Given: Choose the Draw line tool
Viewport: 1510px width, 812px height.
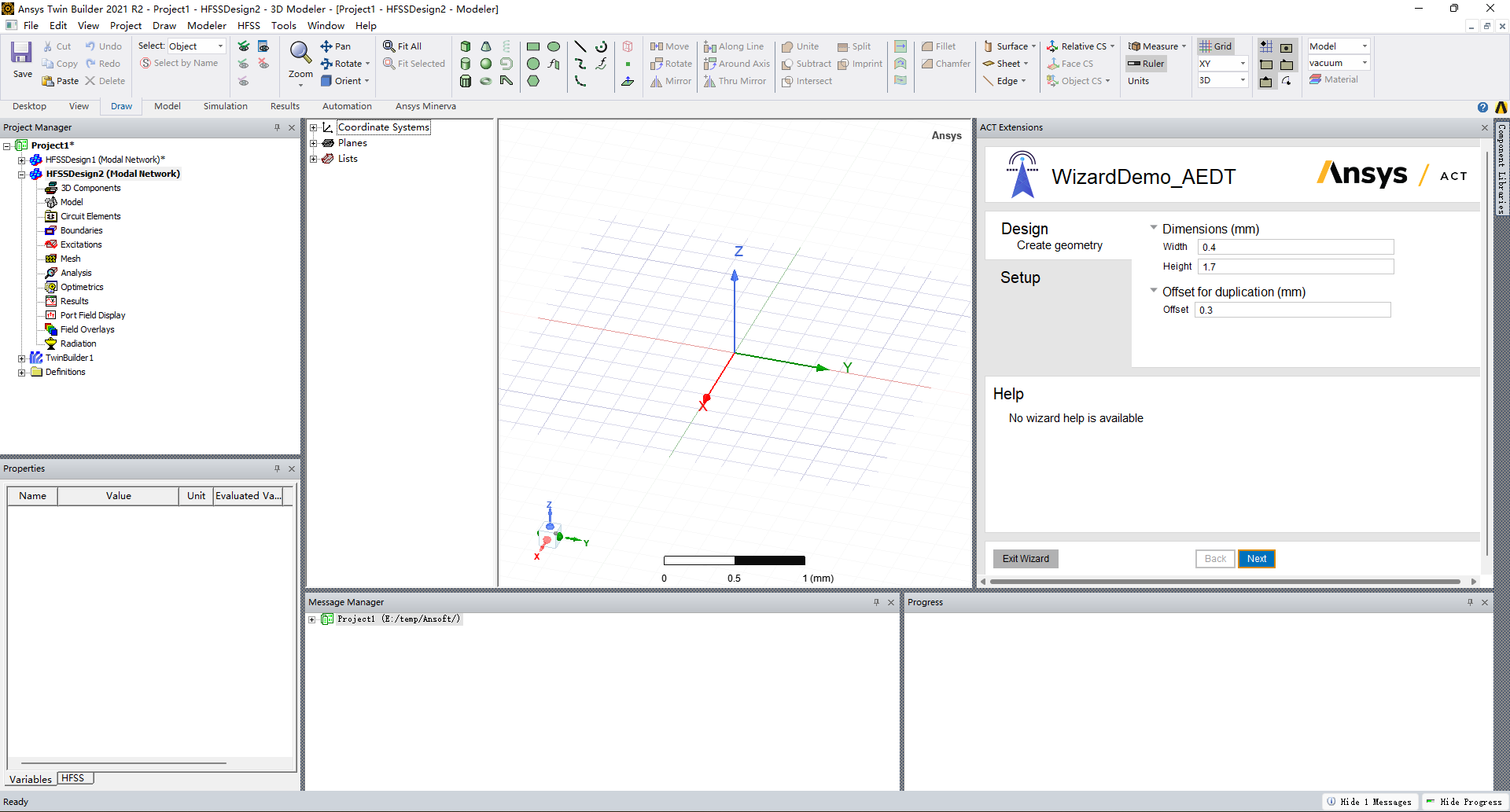Looking at the screenshot, I should coord(580,46).
